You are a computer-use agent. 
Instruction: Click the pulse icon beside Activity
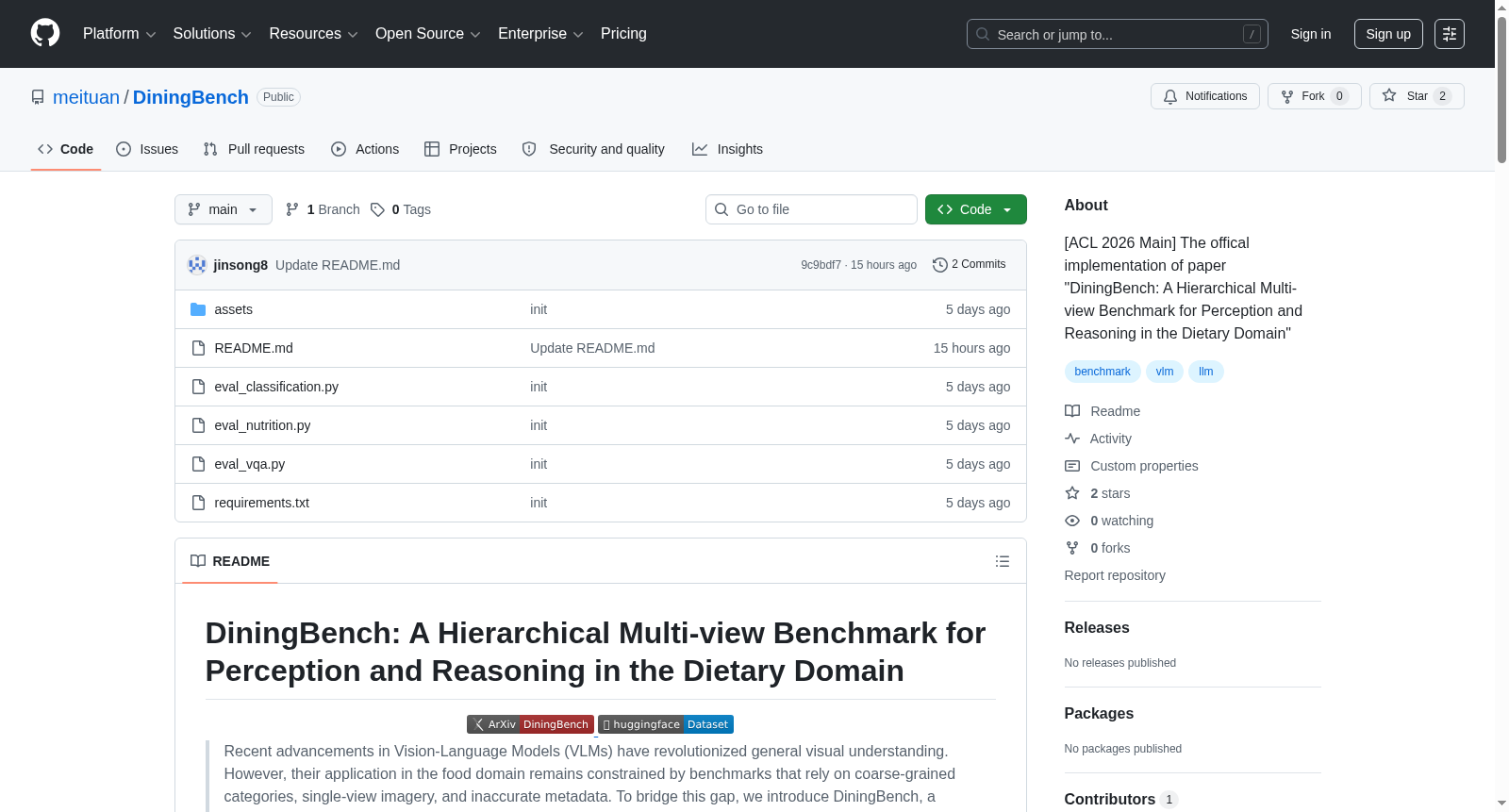click(1072, 439)
